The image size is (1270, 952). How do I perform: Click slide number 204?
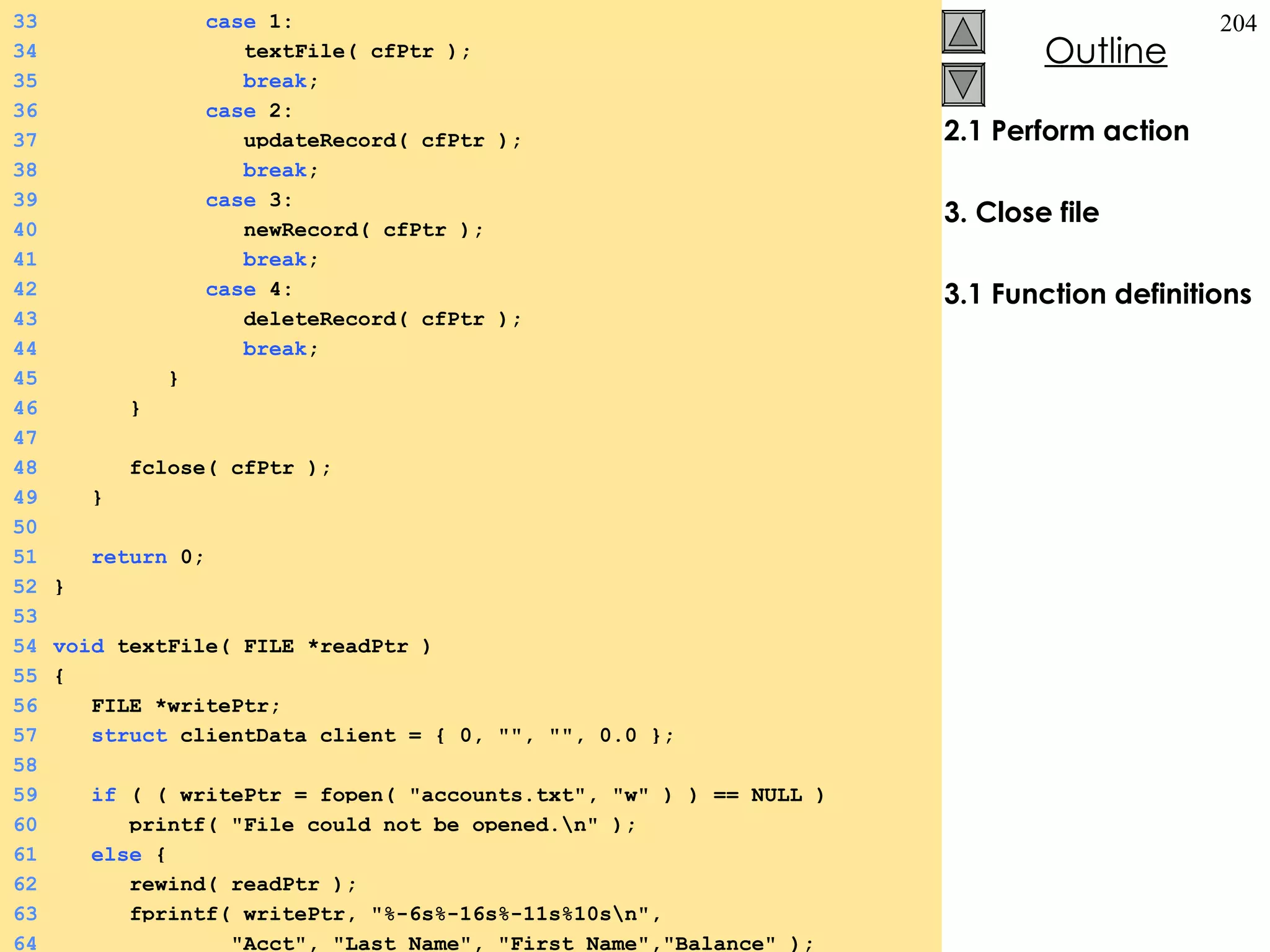tap(1238, 23)
